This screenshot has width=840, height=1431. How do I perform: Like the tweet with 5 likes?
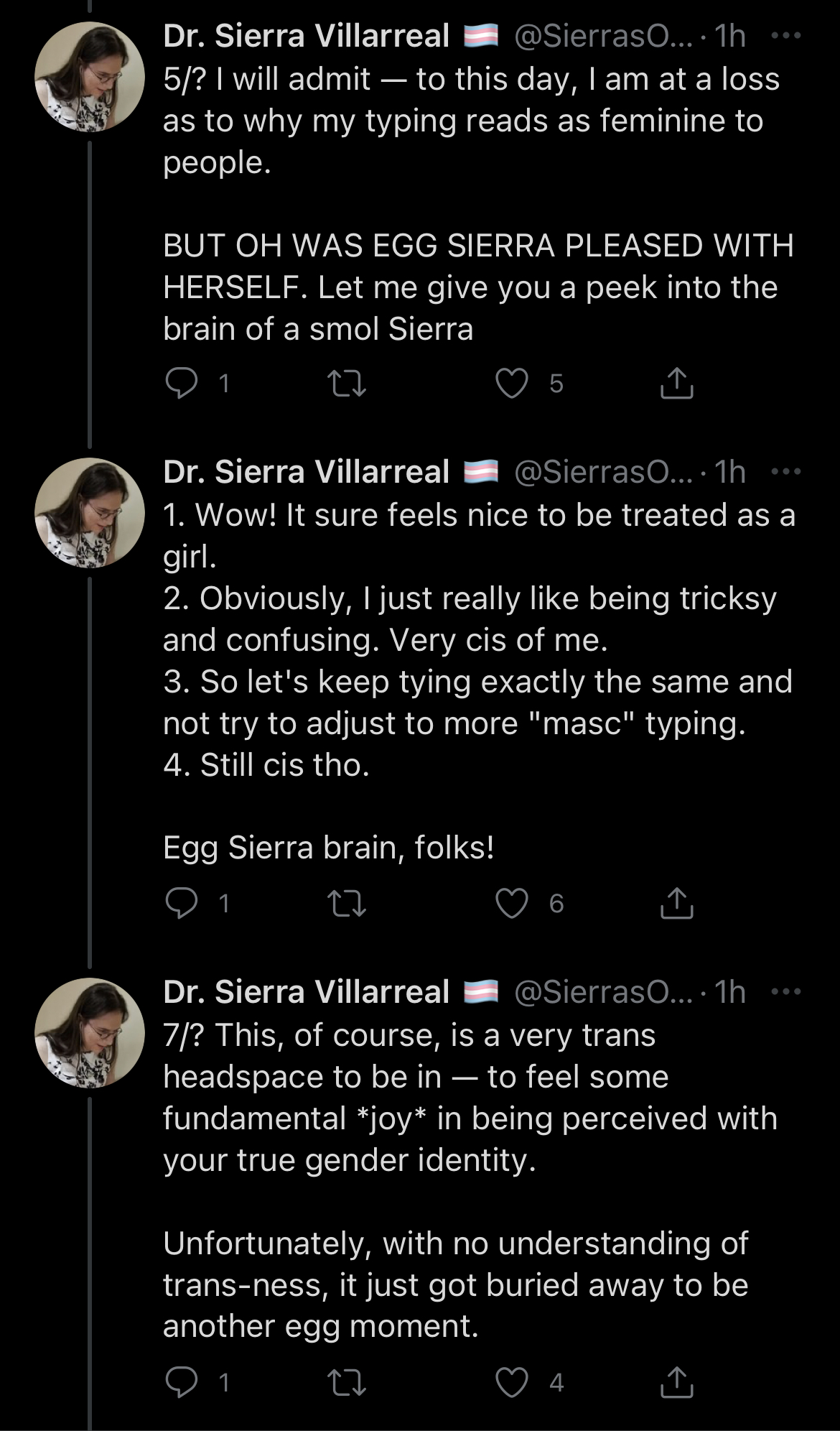[x=512, y=383]
